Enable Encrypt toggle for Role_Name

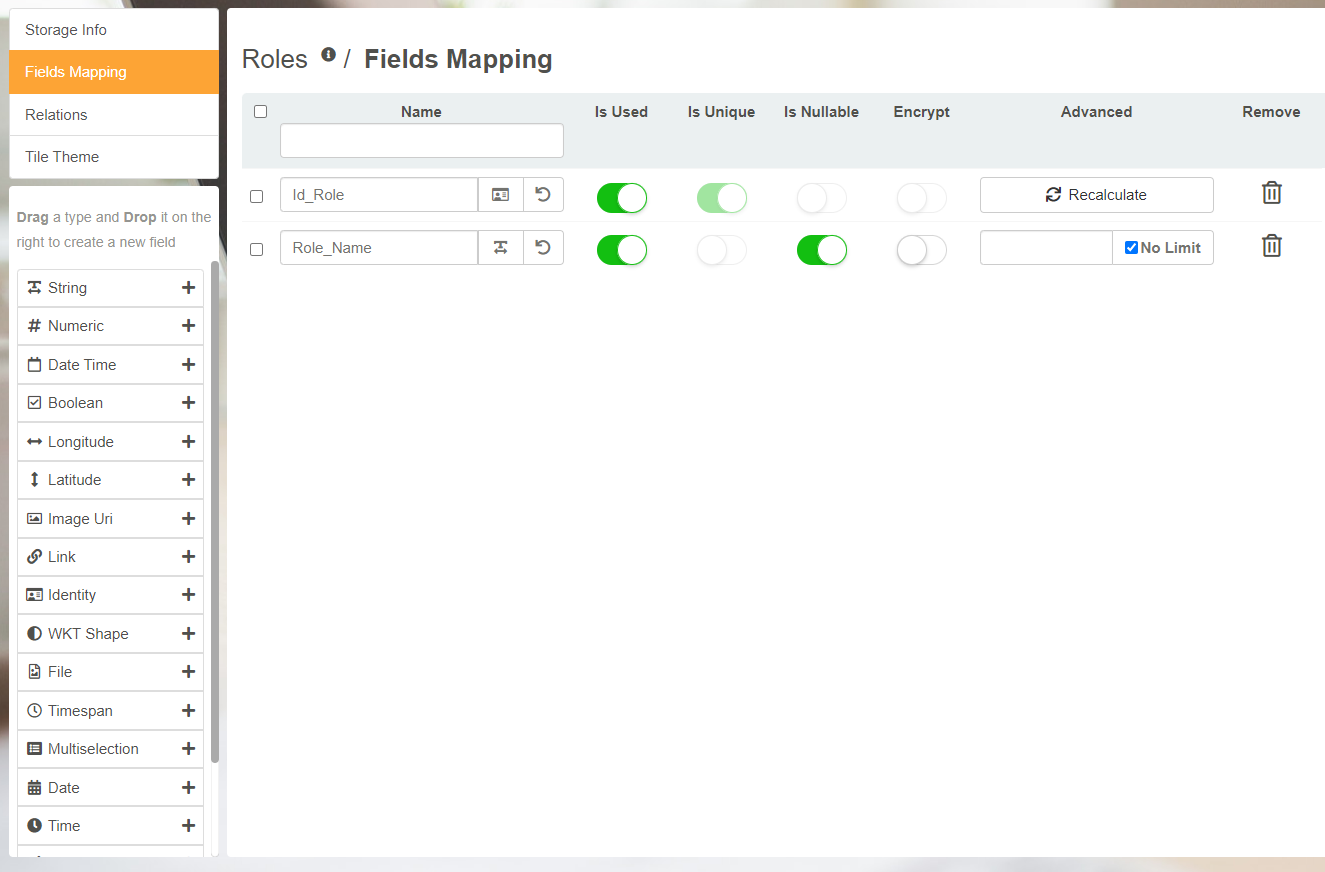(x=921, y=249)
